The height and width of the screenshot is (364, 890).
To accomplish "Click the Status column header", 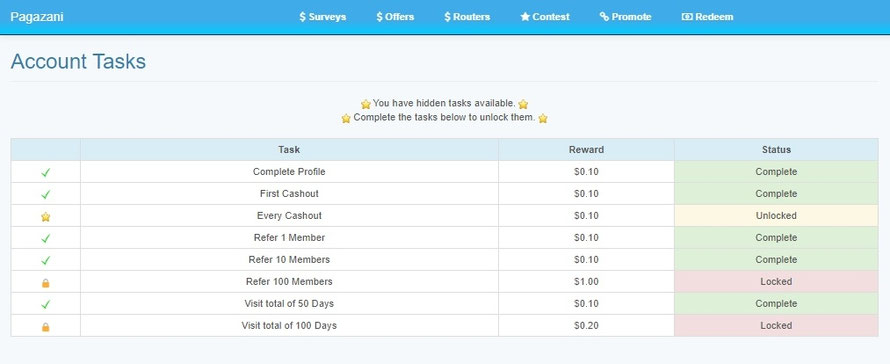I will 776,150.
